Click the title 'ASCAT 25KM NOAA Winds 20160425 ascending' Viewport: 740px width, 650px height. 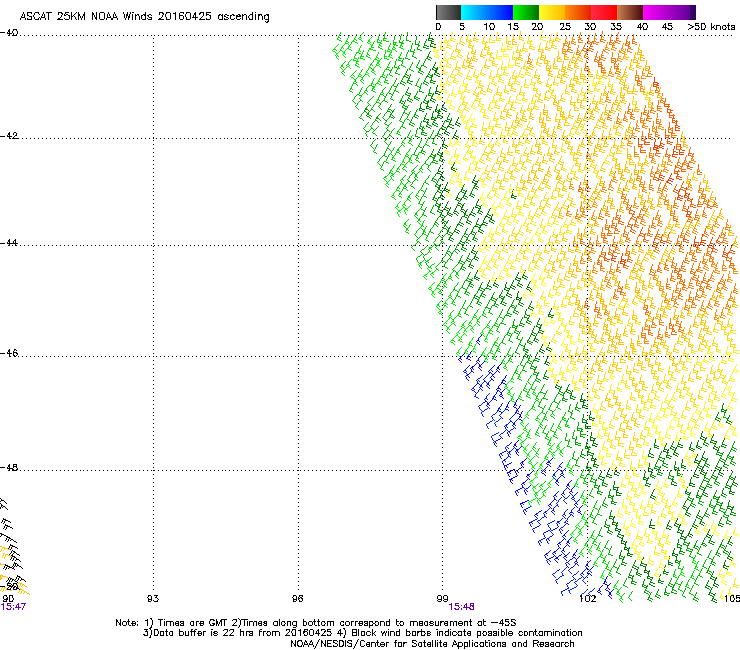tap(144, 17)
